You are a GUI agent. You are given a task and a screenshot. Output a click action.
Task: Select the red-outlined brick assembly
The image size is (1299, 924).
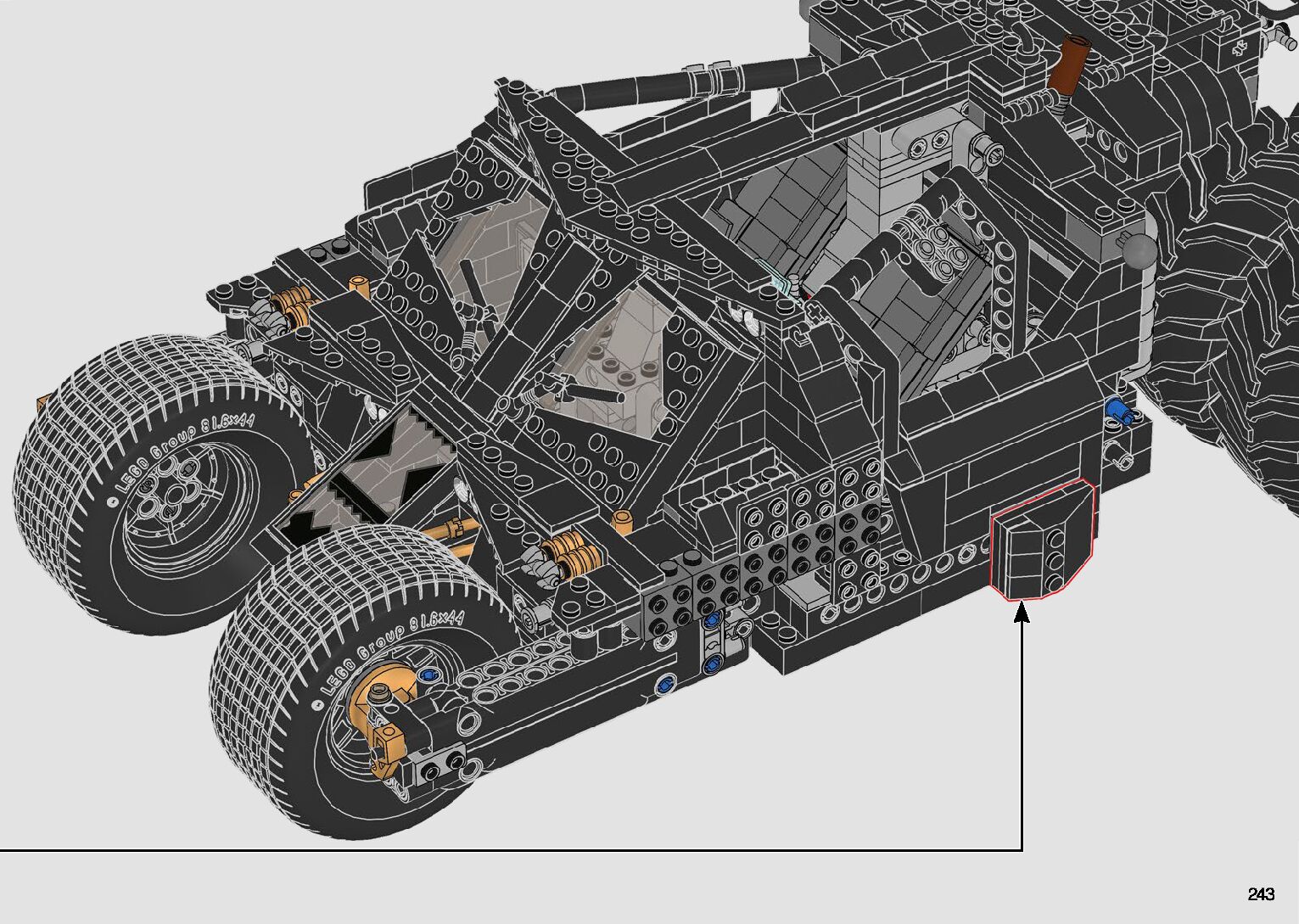pyautogui.click(x=1040, y=540)
